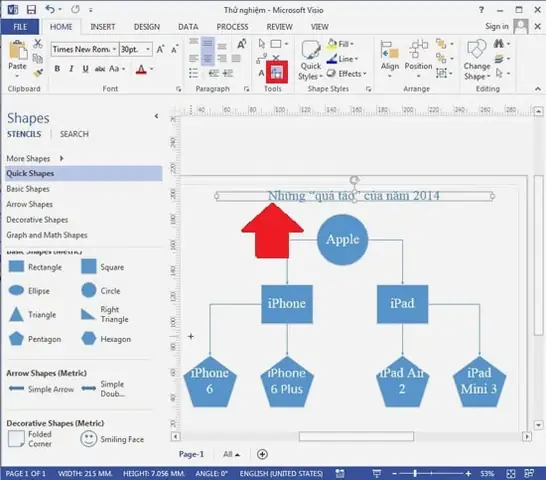Adjust the zoom slider in status bar
Viewport: 546px width, 480px height.
(415, 473)
